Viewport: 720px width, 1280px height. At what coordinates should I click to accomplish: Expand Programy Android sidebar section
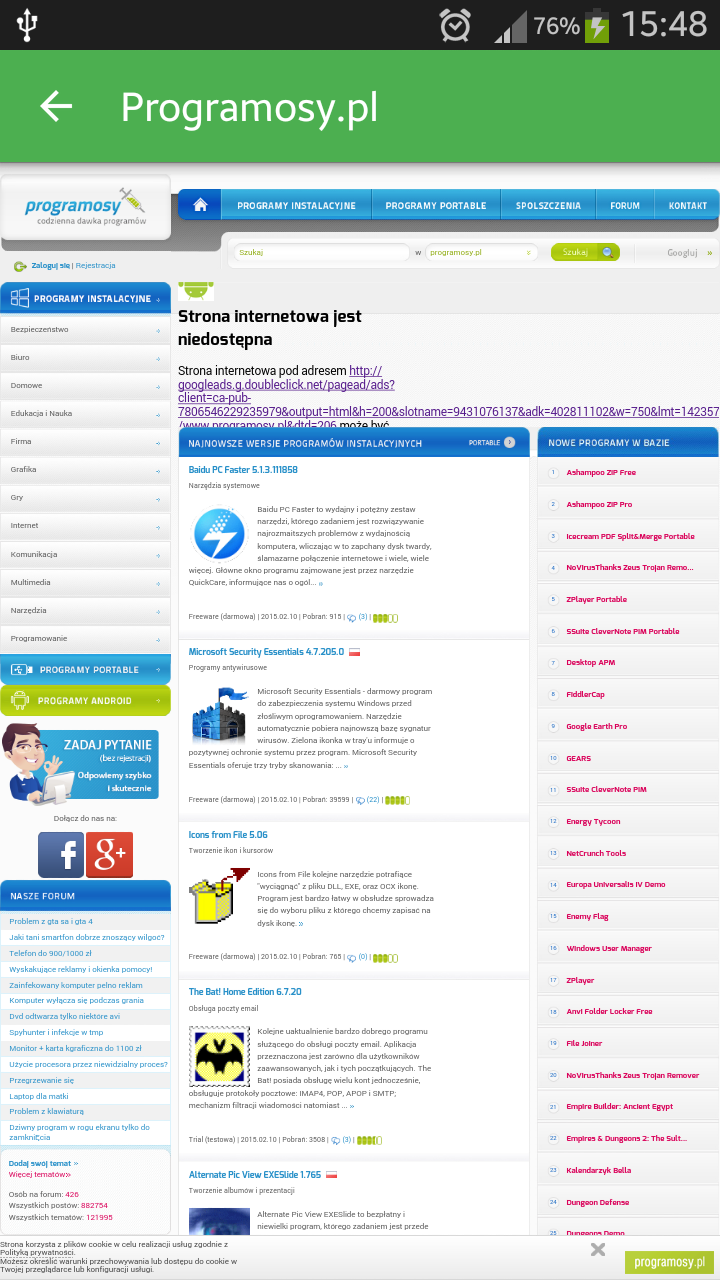click(x=85, y=700)
